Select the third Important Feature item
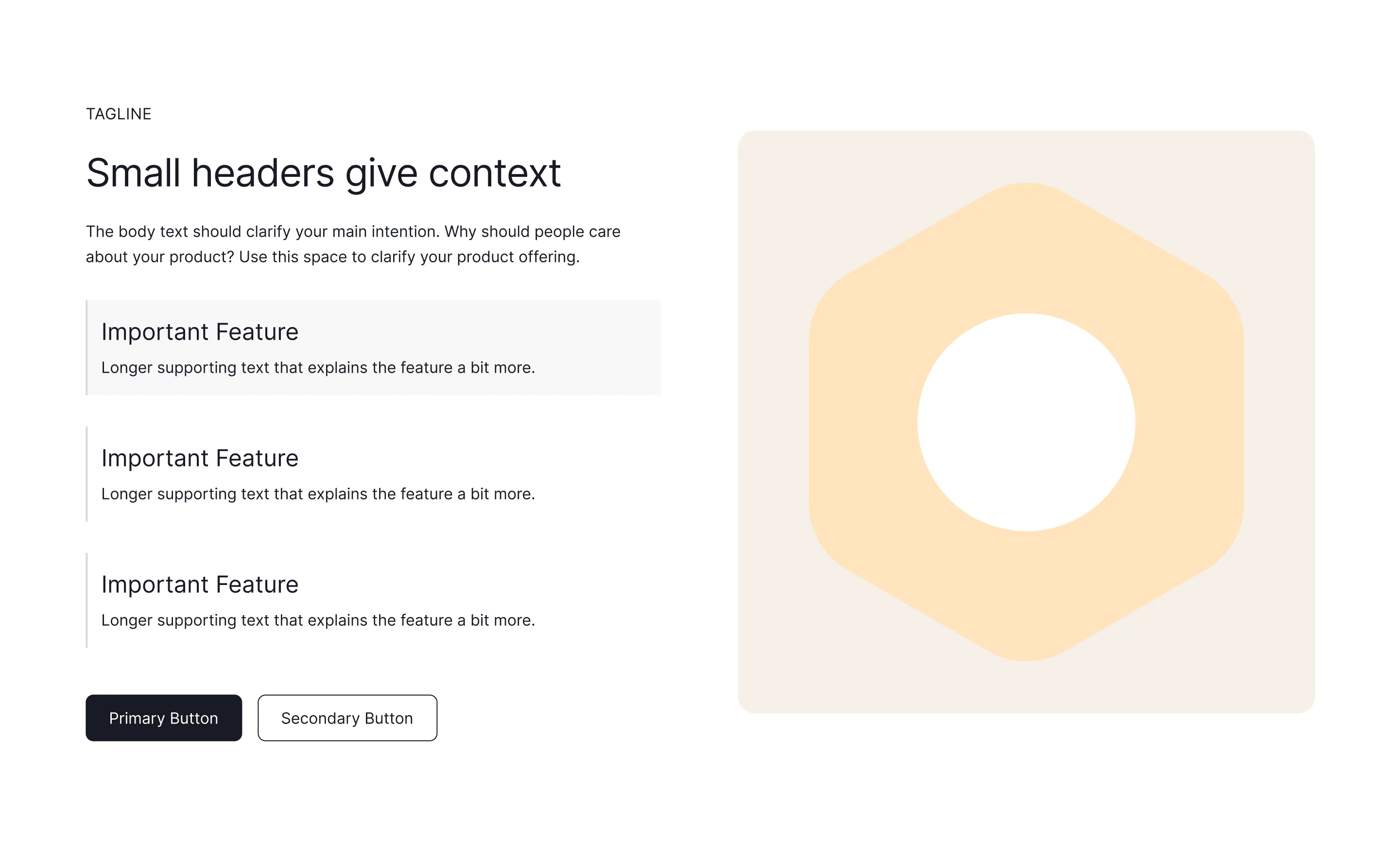This screenshot has width=1400, height=842. [x=373, y=601]
